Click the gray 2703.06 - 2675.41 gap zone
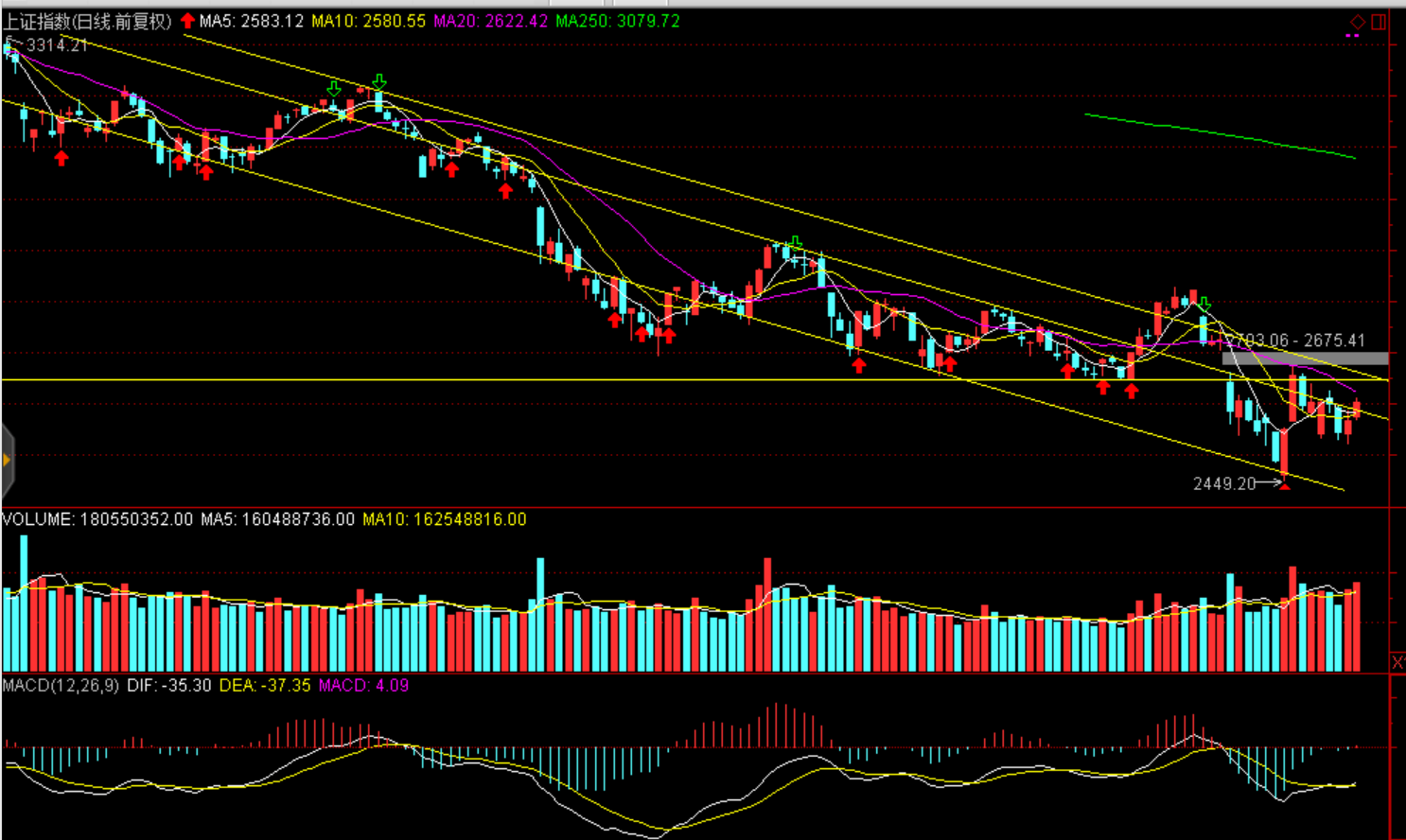Image resolution: width=1406 pixels, height=840 pixels. [1305, 359]
